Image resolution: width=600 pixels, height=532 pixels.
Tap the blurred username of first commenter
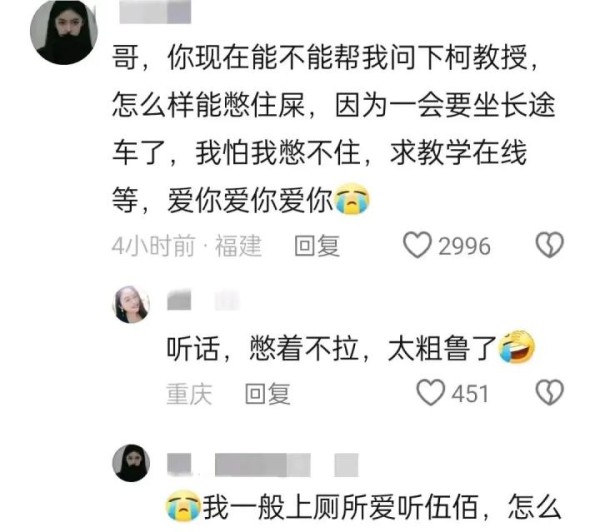pyautogui.click(x=155, y=11)
